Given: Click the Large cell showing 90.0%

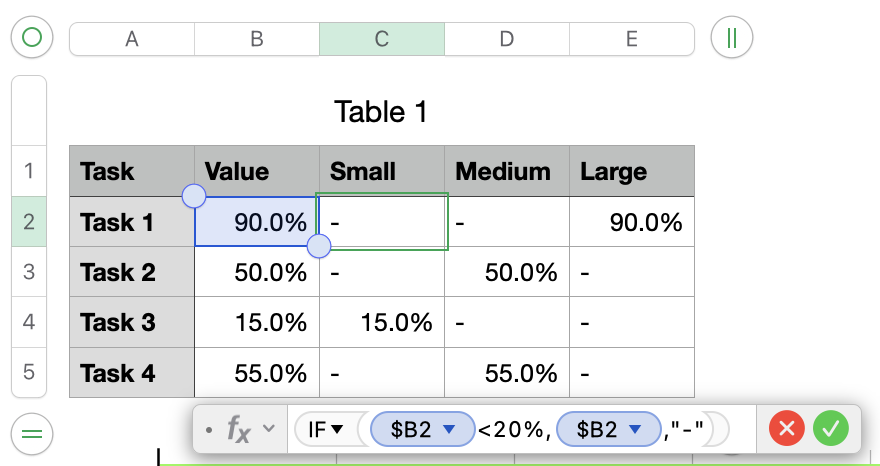Looking at the screenshot, I should point(631,222).
